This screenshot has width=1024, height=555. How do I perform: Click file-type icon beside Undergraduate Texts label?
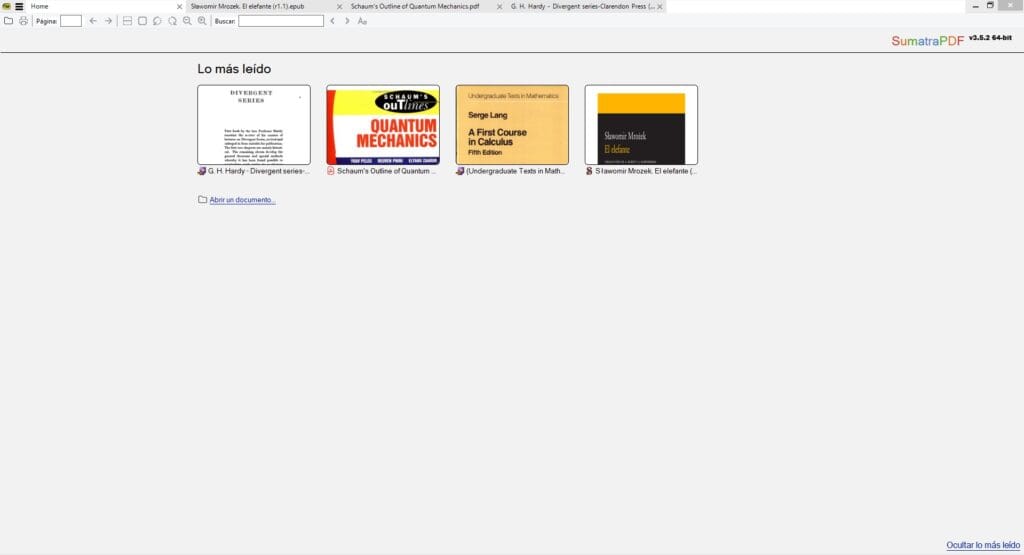(x=460, y=171)
